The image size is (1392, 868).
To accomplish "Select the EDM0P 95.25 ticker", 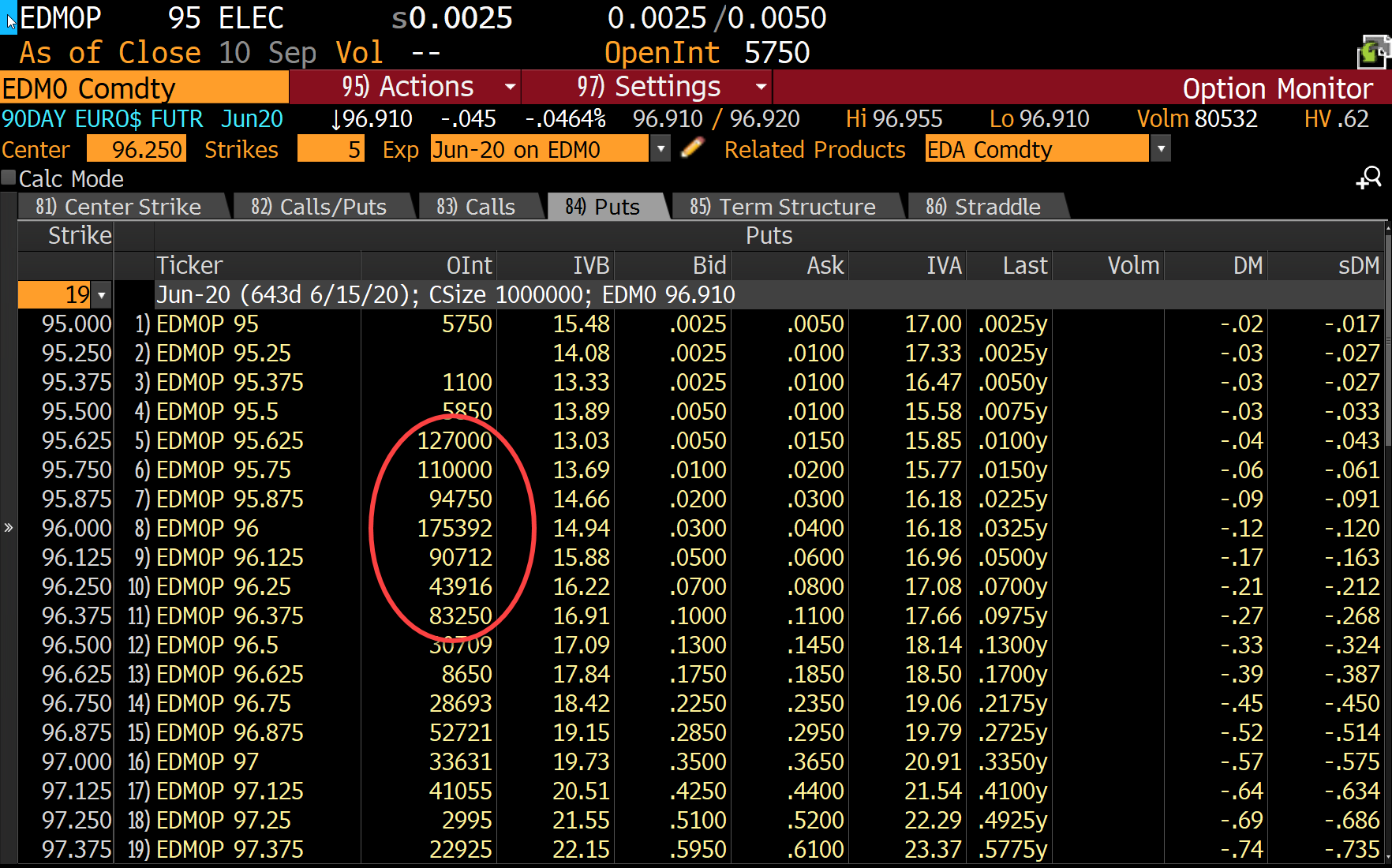I will [223, 354].
